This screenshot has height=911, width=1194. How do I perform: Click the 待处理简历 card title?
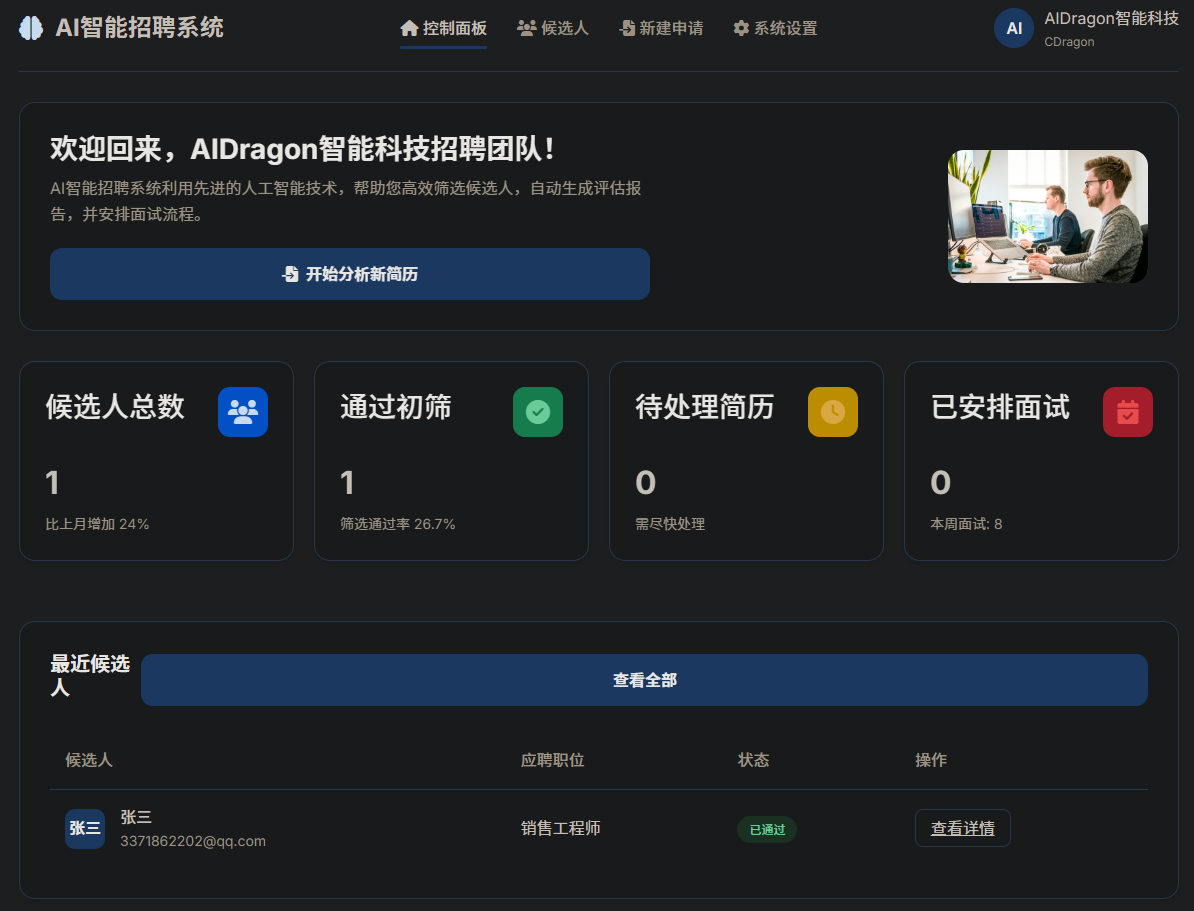point(704,407)
